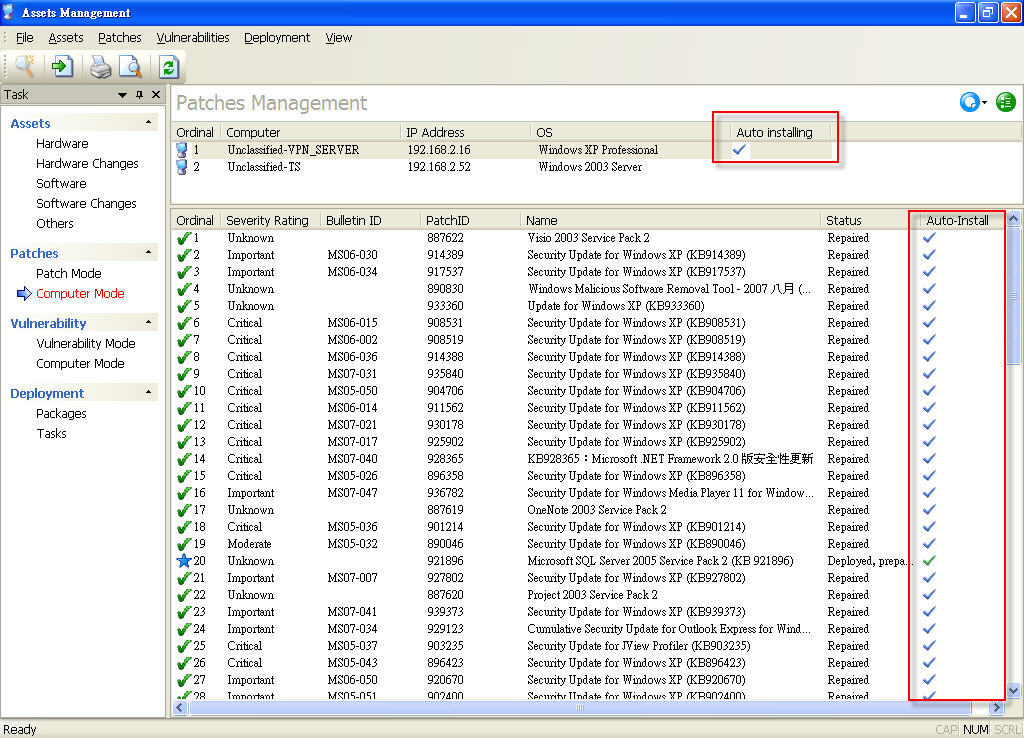Image resolution: width=1024 pixels, height=738 pixels.
Task: Collapse the Deployment task group
Action: [148, 392]
